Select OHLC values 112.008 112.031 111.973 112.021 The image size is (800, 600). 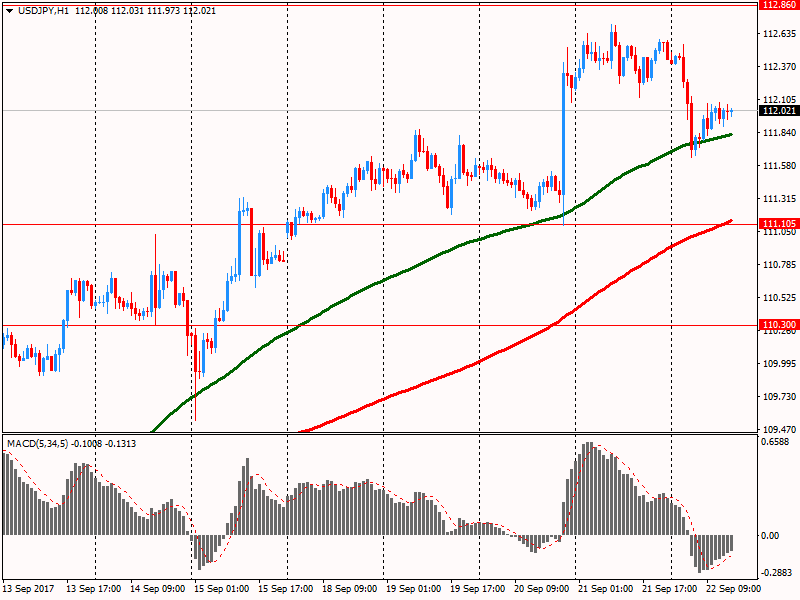pos(145,11)
